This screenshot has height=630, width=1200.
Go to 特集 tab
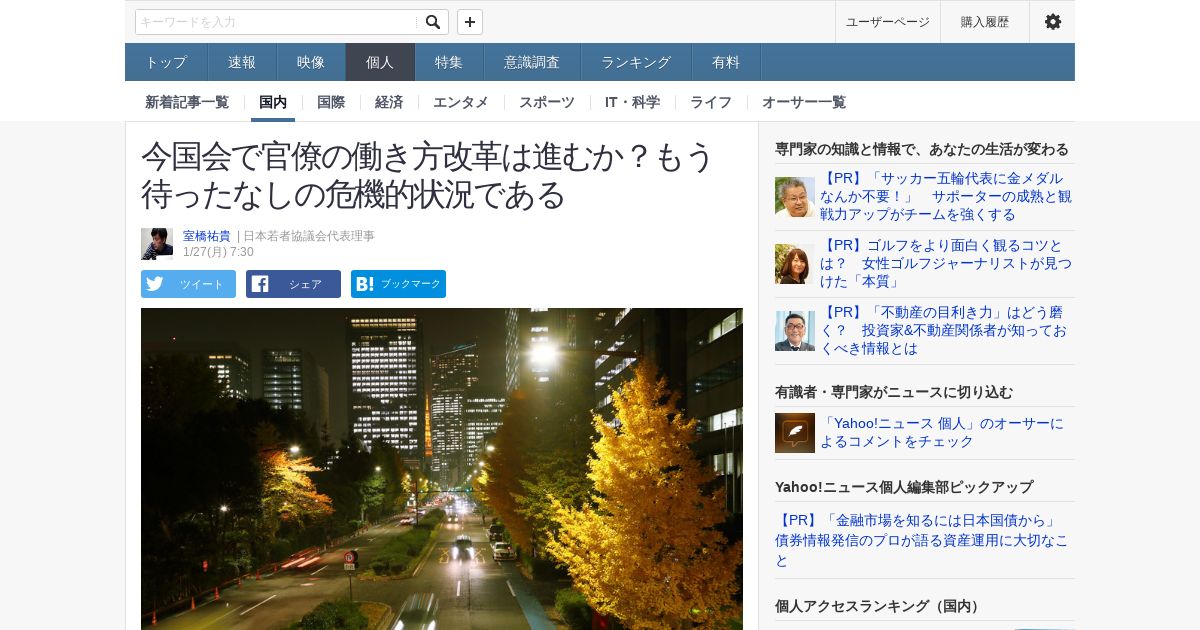(x=449, y=62)
